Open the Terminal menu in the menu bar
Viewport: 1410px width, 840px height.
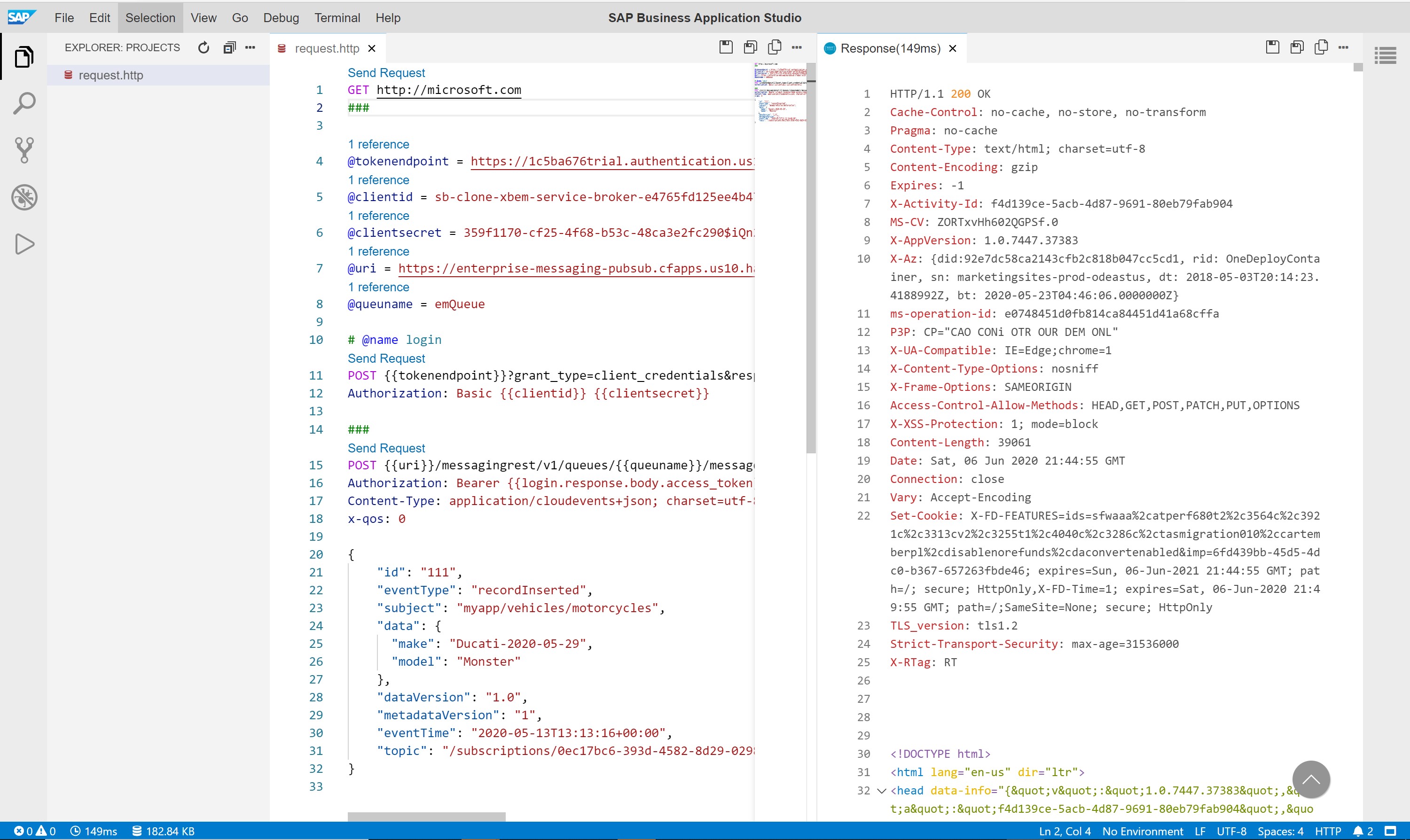[x=336, y=17]
